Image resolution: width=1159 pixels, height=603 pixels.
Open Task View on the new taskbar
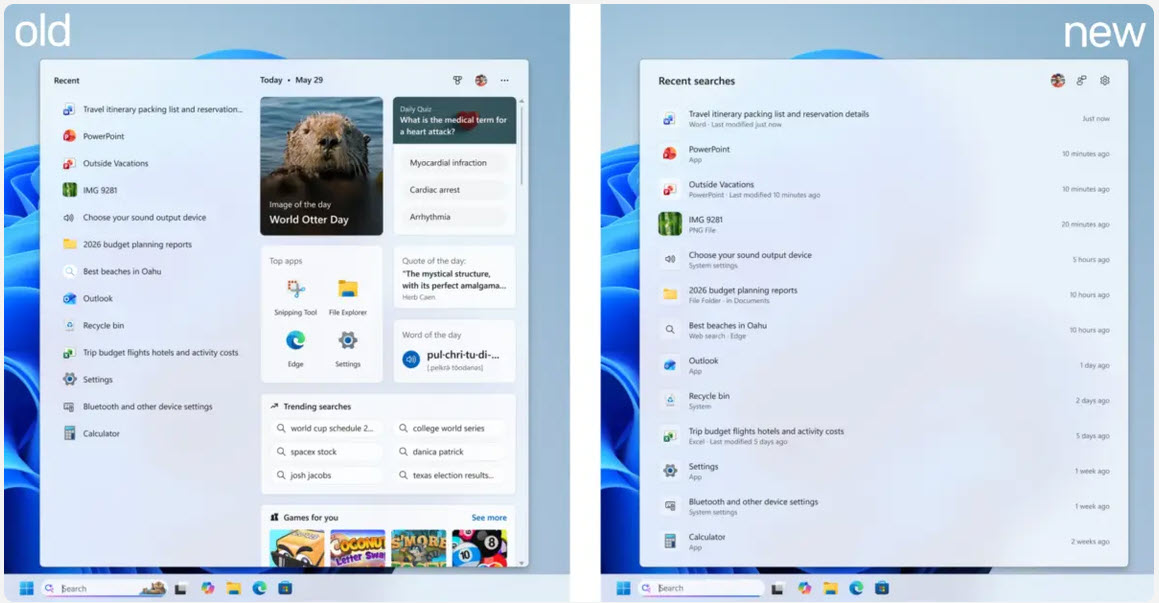pos(777,589)
